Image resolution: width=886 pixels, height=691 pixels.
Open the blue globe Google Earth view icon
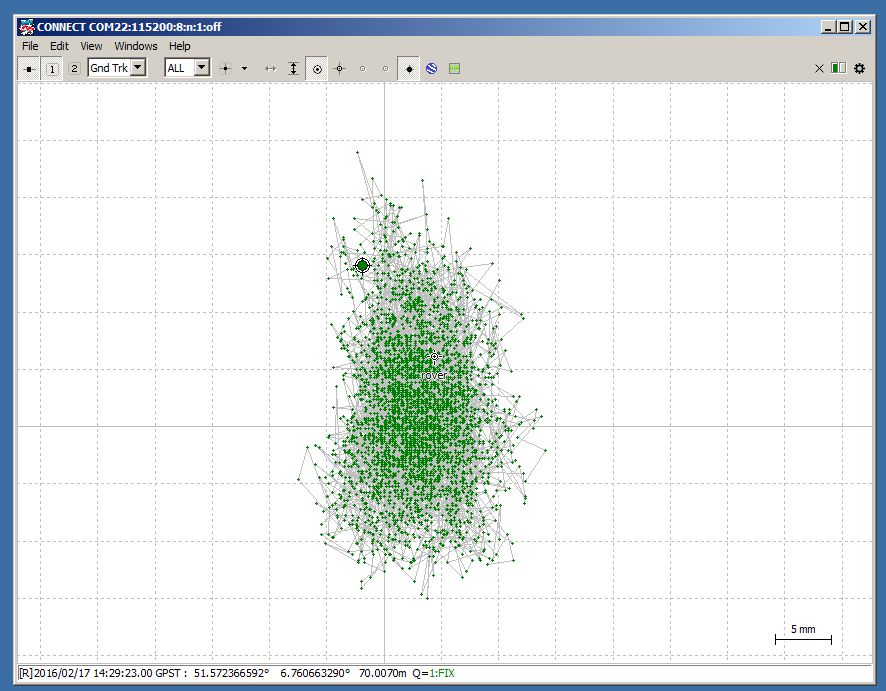(x=432, y=68)
